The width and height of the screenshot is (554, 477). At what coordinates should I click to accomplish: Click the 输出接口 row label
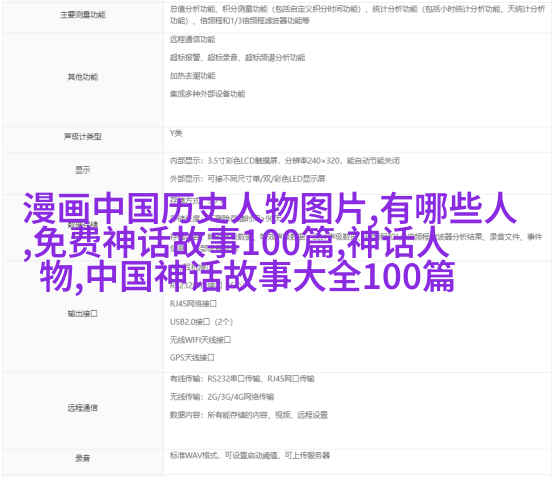tap(83, 313)
